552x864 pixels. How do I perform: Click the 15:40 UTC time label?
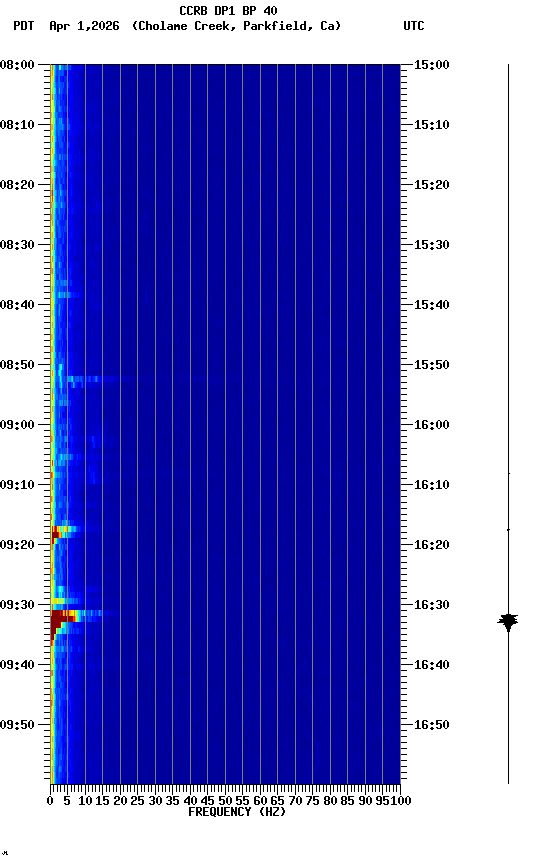tap(432, 305)
